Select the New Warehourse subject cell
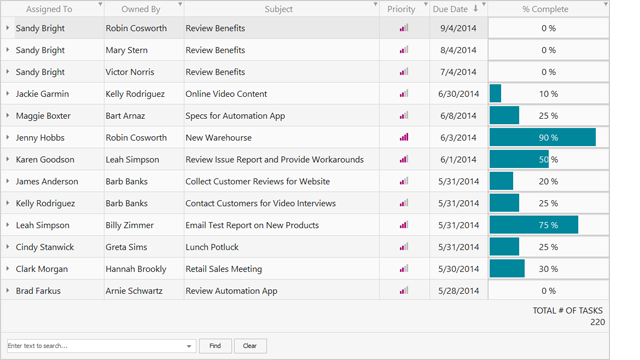 tap(282, 137)
